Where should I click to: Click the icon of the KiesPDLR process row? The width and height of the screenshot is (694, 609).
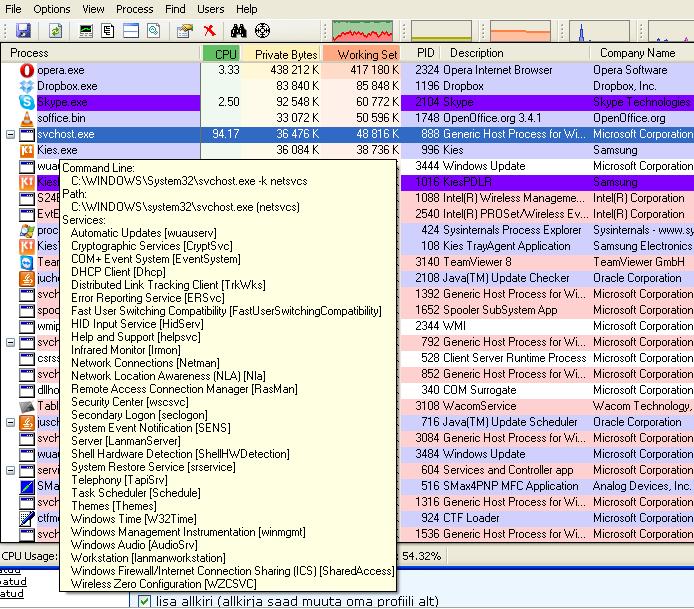[x=27, y=182]
